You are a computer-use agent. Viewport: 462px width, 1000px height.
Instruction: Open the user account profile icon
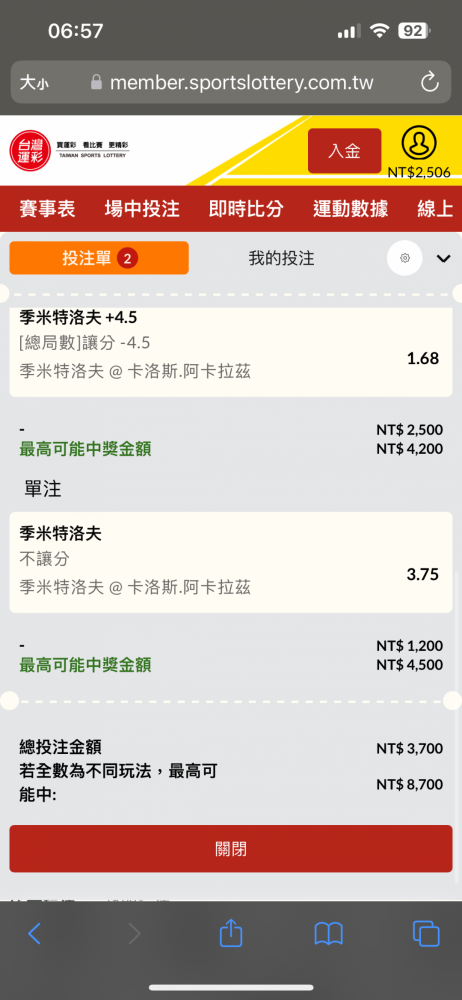(x=419, y=143)
